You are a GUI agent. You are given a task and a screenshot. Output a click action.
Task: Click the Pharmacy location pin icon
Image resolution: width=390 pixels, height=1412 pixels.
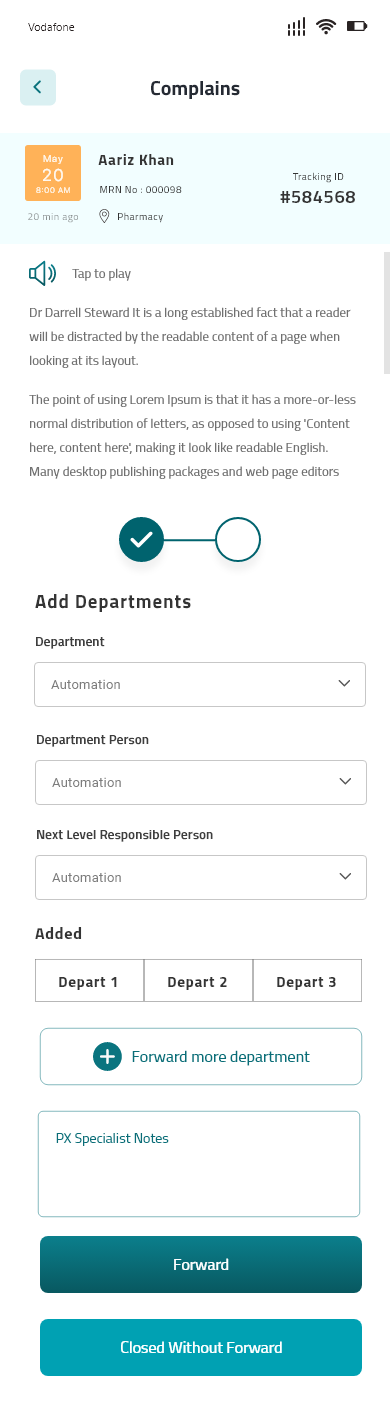pyautogui.click(x=104, y=216)
